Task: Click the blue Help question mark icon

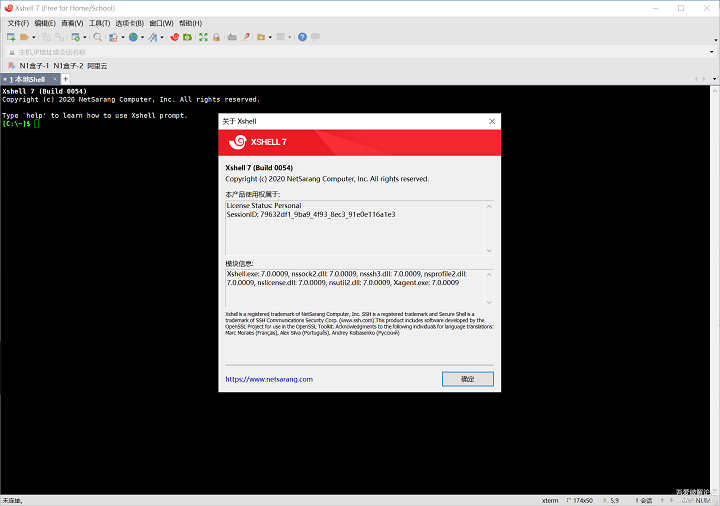Action: pos(302,37)
